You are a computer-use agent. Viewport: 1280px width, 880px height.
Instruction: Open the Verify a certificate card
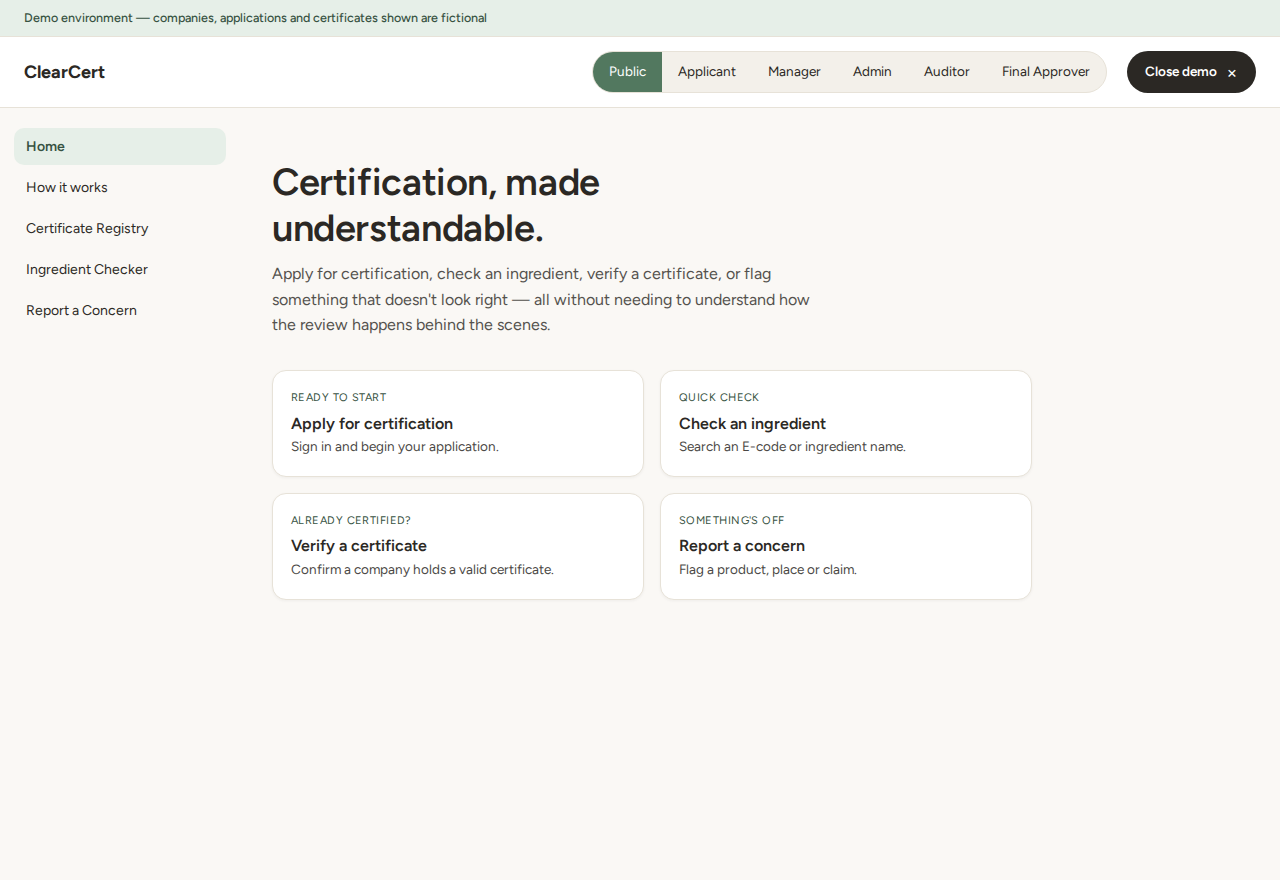(458, 546)
